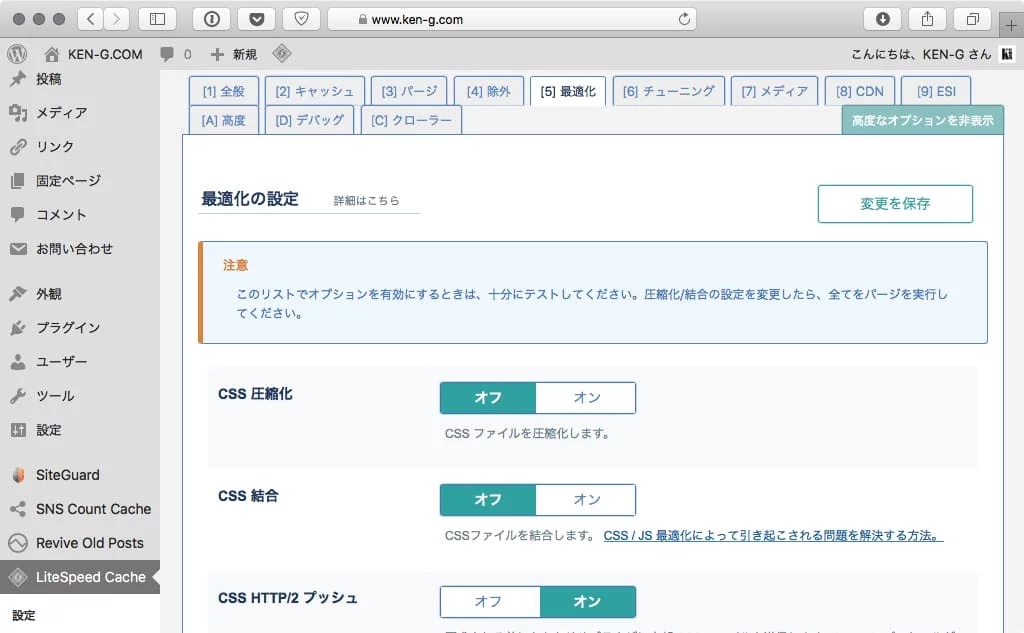Image resolution: width=1024 pixels, height=633 pixels.
Task: Click the 変更を保存 button
Action: click(x=895, y=204)
